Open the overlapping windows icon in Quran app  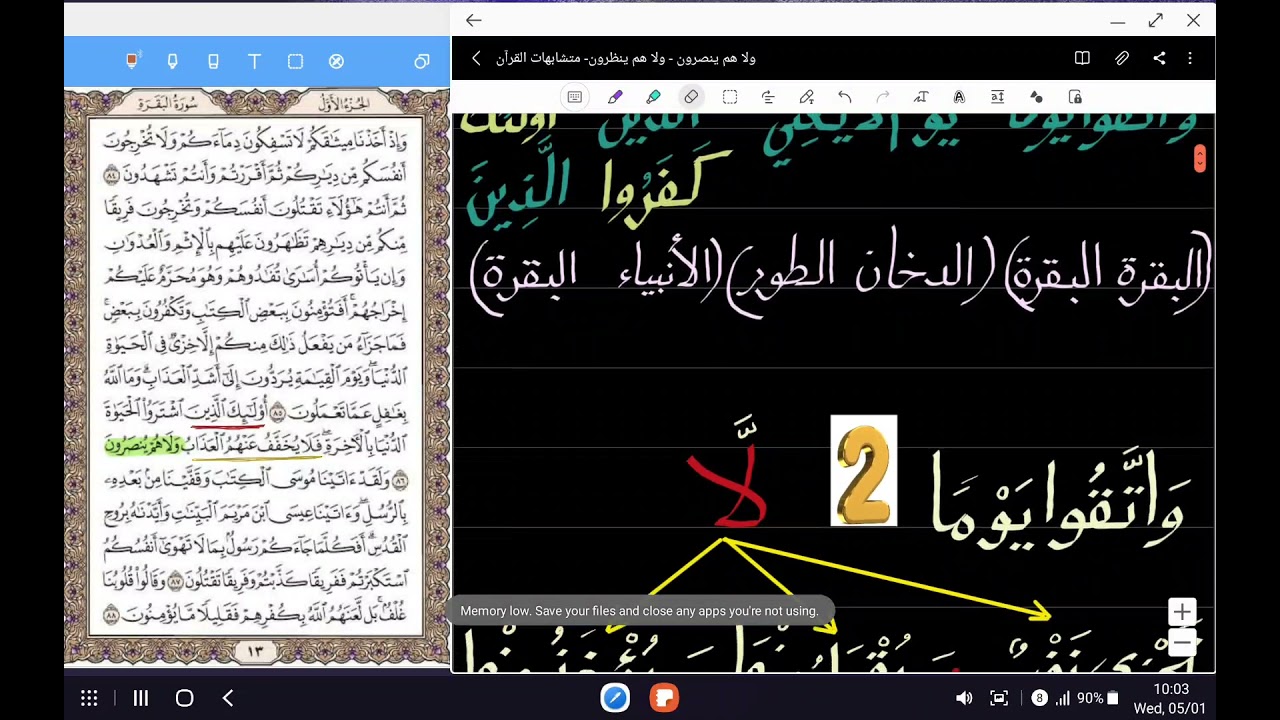pos(421,62)
